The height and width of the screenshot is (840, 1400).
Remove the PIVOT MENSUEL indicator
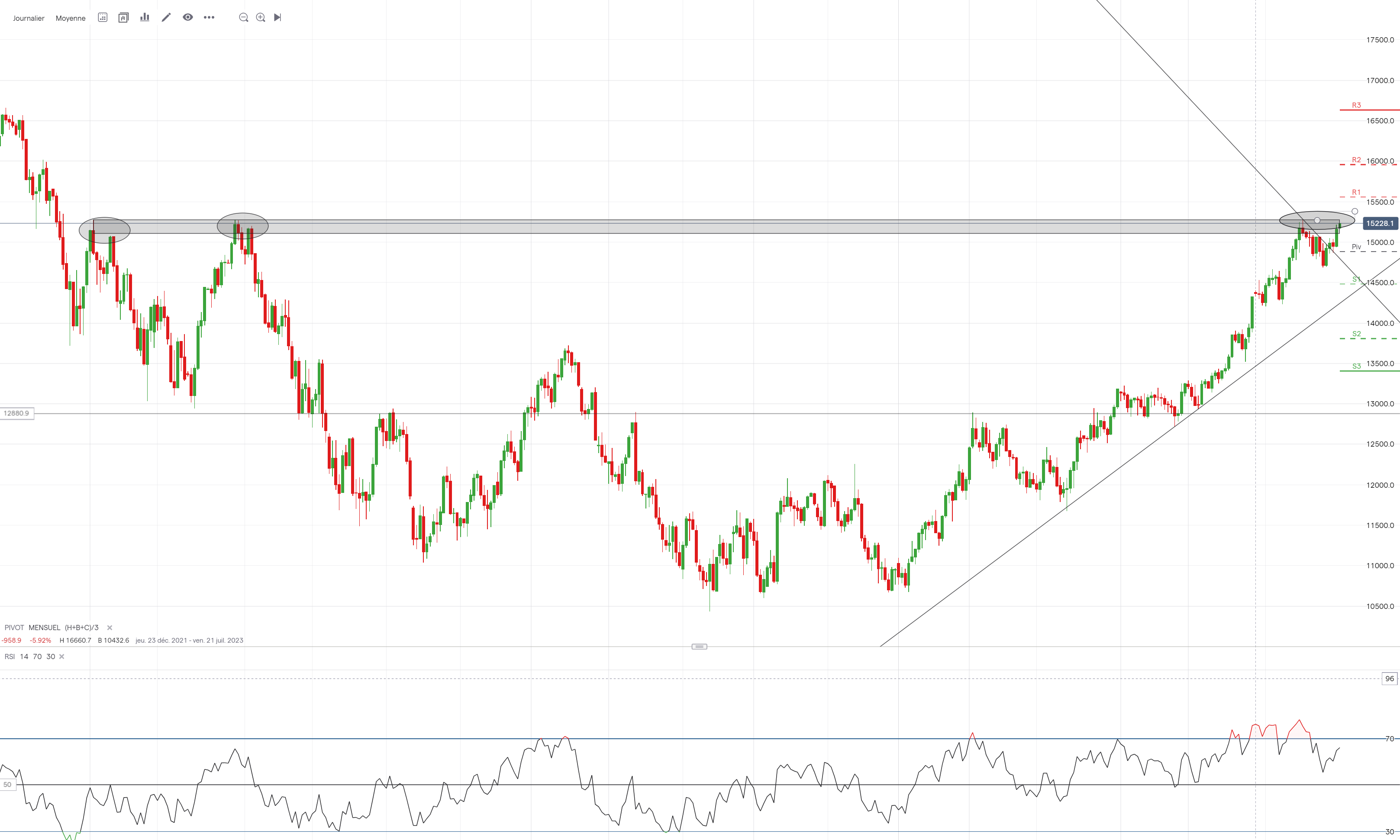(x=110, y=628)
